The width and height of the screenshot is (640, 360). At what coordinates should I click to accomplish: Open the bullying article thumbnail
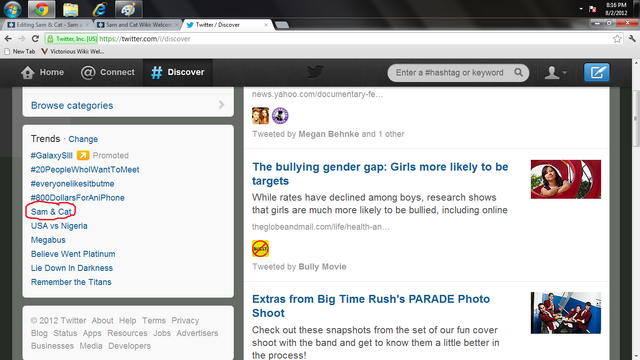(566, 179)
